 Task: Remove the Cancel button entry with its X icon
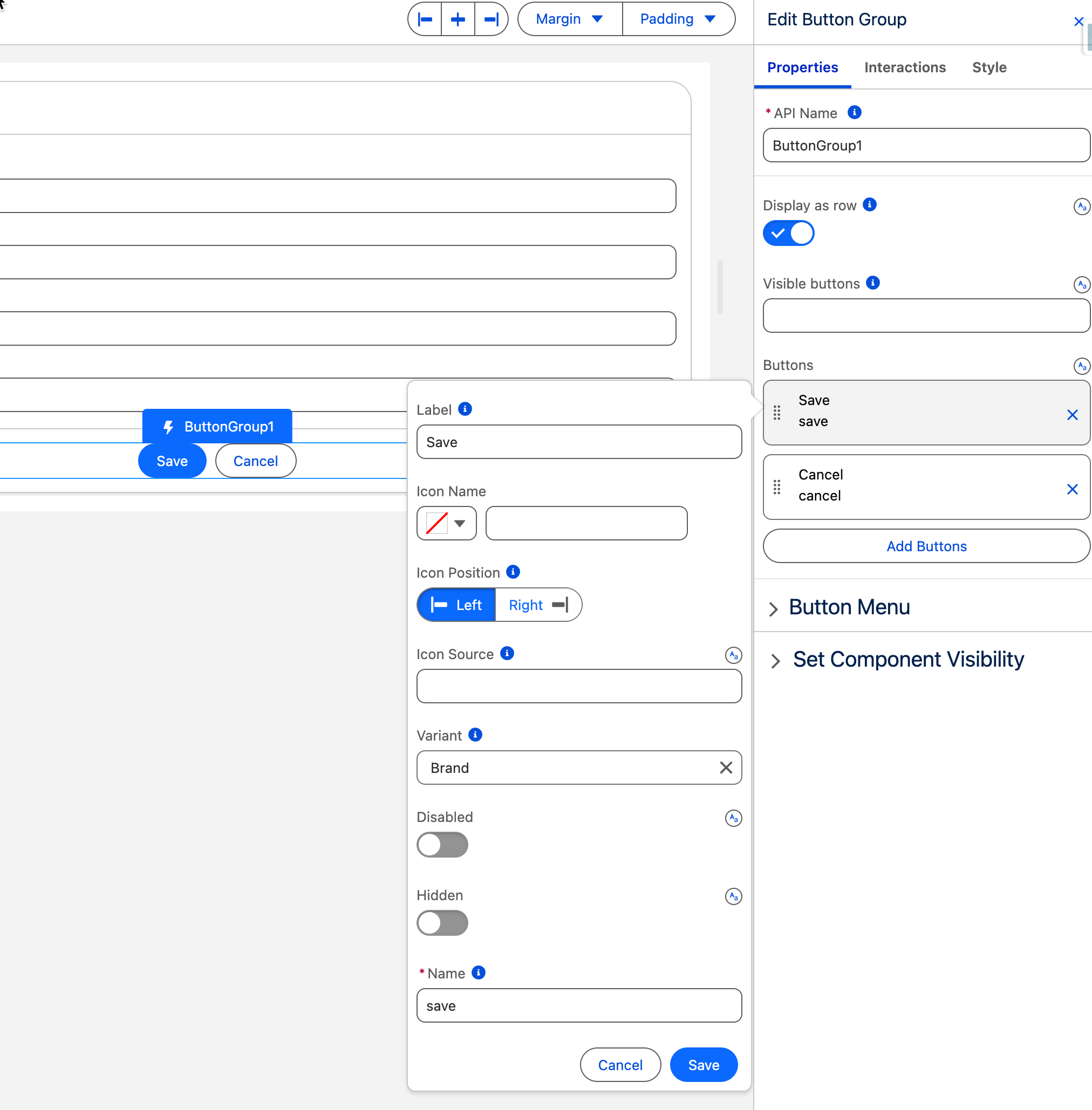point(1071,489)
